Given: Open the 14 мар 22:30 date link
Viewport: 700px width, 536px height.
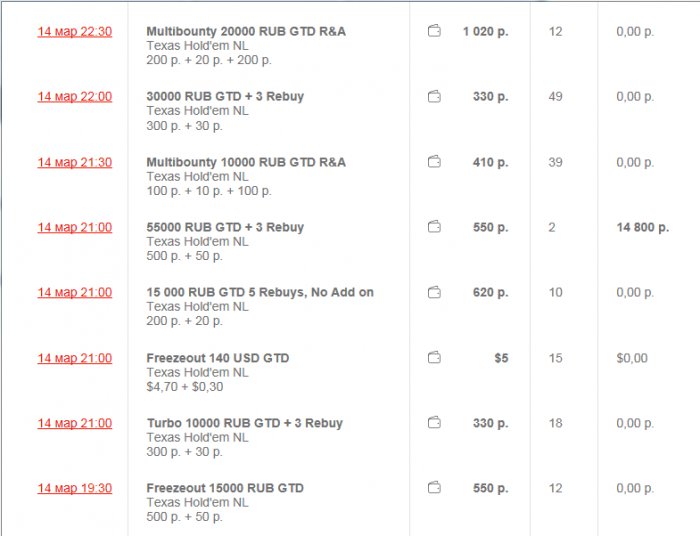Looking at the screenshot, I should (x=75, y=32).
